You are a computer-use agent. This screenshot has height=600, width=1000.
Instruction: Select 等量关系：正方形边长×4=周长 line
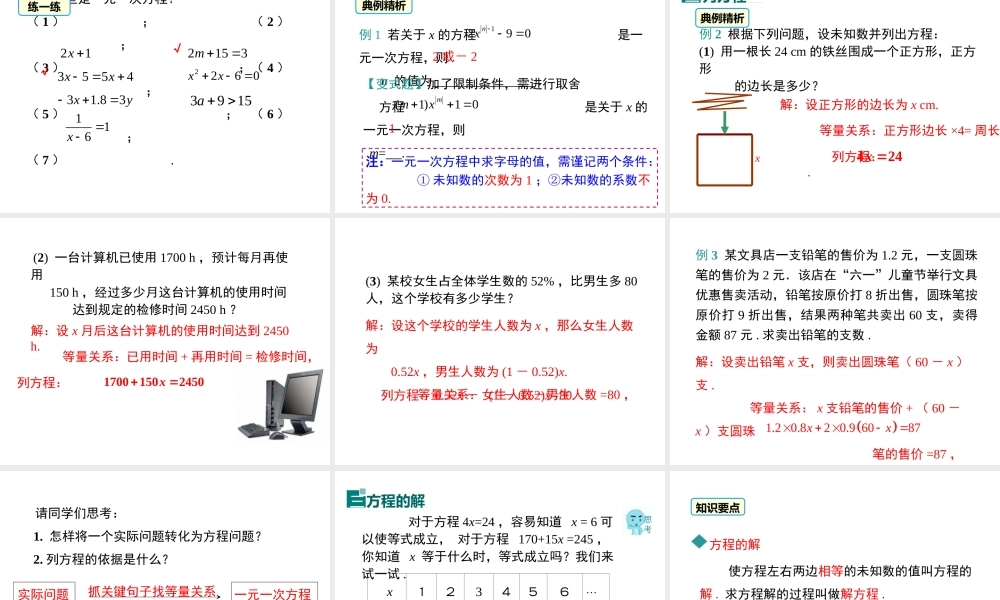point(909,131)
